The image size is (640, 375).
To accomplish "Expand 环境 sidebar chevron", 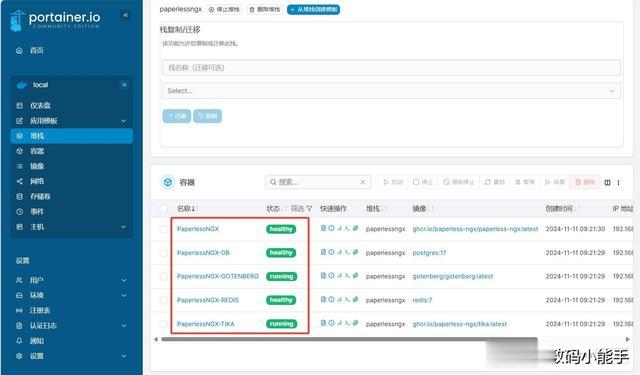I will pyautogui.click(x=123, y=295).
